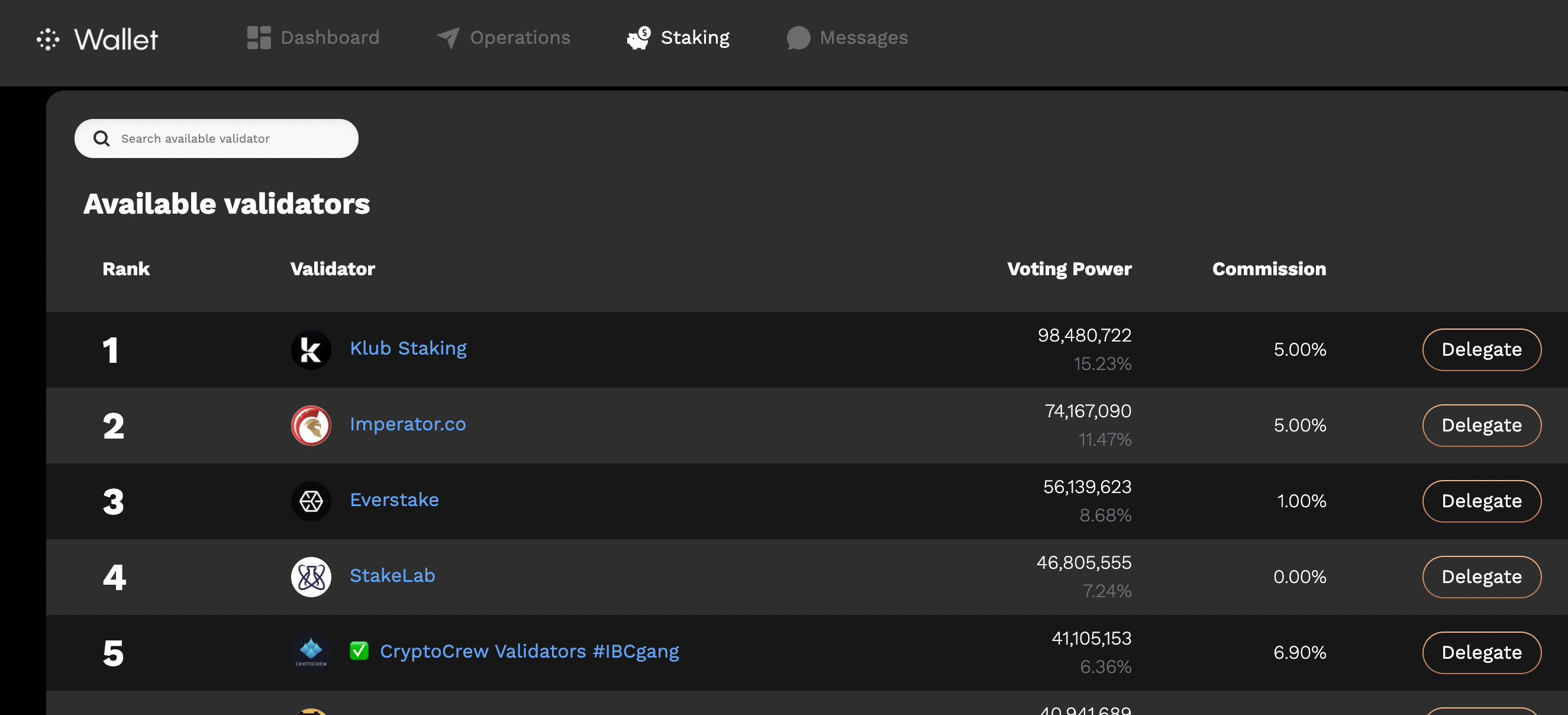
Task: Click the Operations paper plane icon
Action: point(448,38)
